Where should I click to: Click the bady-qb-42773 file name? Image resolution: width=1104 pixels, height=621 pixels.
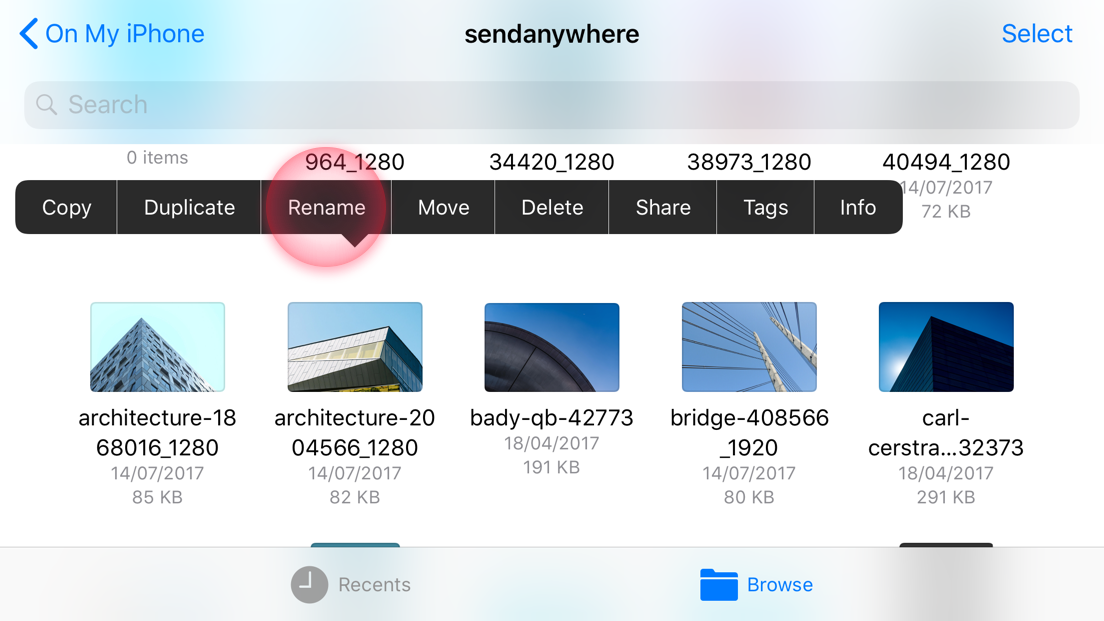552,418
